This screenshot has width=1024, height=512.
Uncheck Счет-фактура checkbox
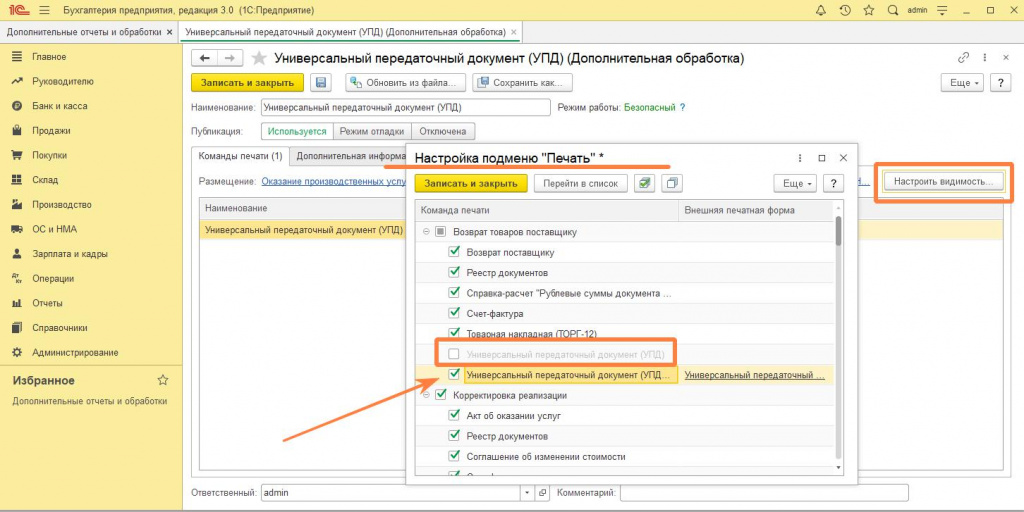click(x=455, y=313)
